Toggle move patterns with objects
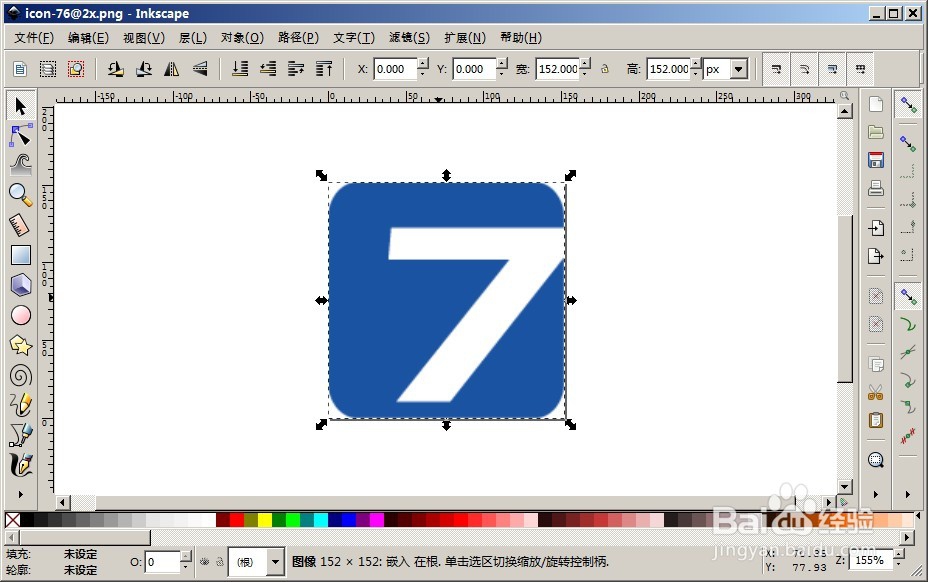The image size is (928, 582). click(x=861, y=69)
